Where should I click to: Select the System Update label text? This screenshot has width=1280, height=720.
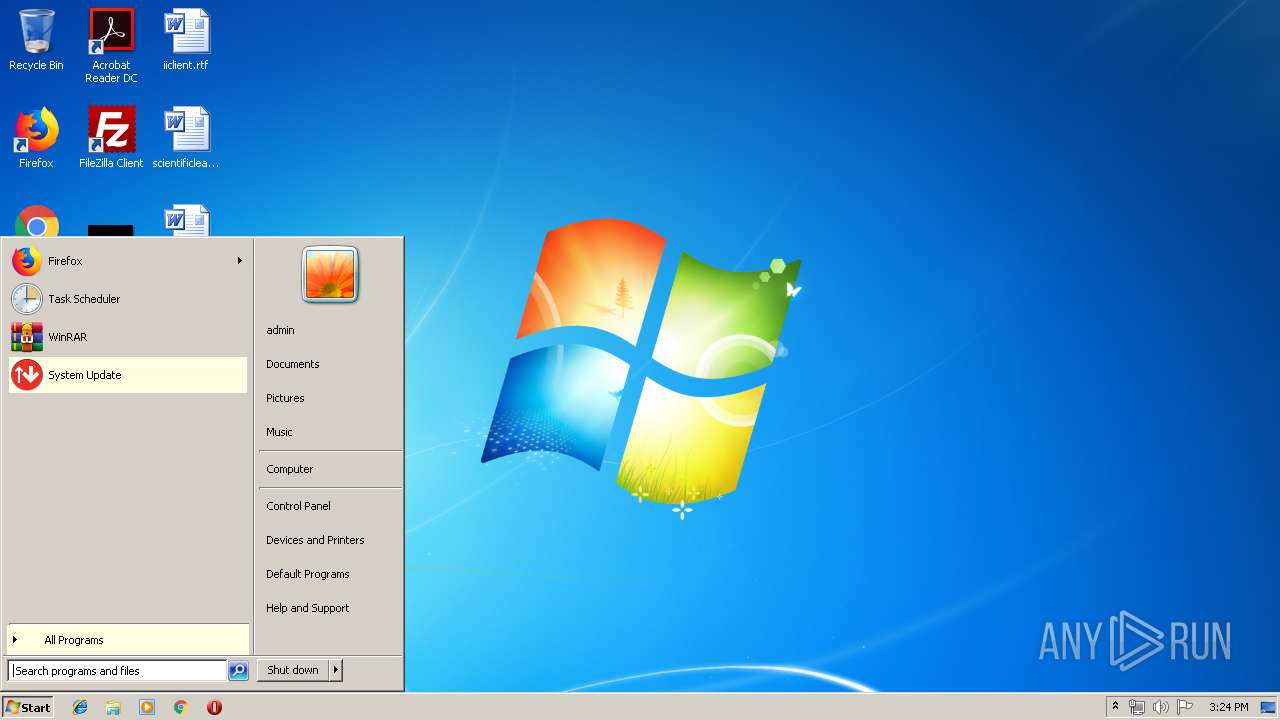(85, 375)
